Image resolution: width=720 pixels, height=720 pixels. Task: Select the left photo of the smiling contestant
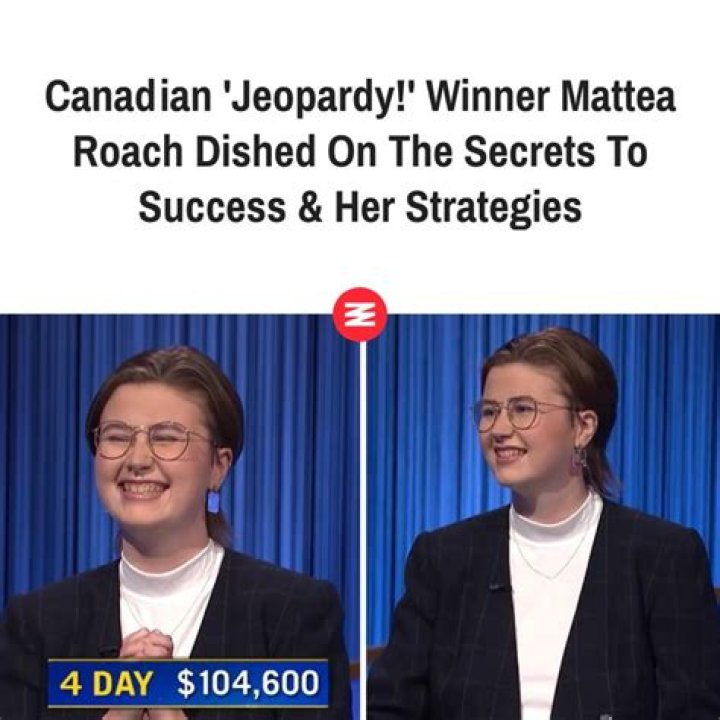(x=179, y=517)
